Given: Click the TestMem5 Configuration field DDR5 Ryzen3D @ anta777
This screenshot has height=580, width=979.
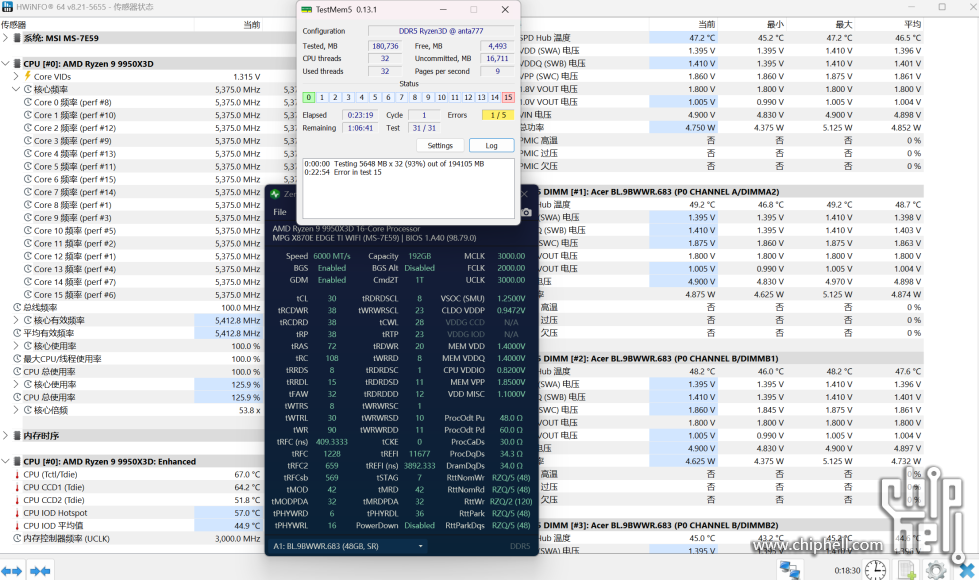Looking at the screenshot, I should click(441, 31).
